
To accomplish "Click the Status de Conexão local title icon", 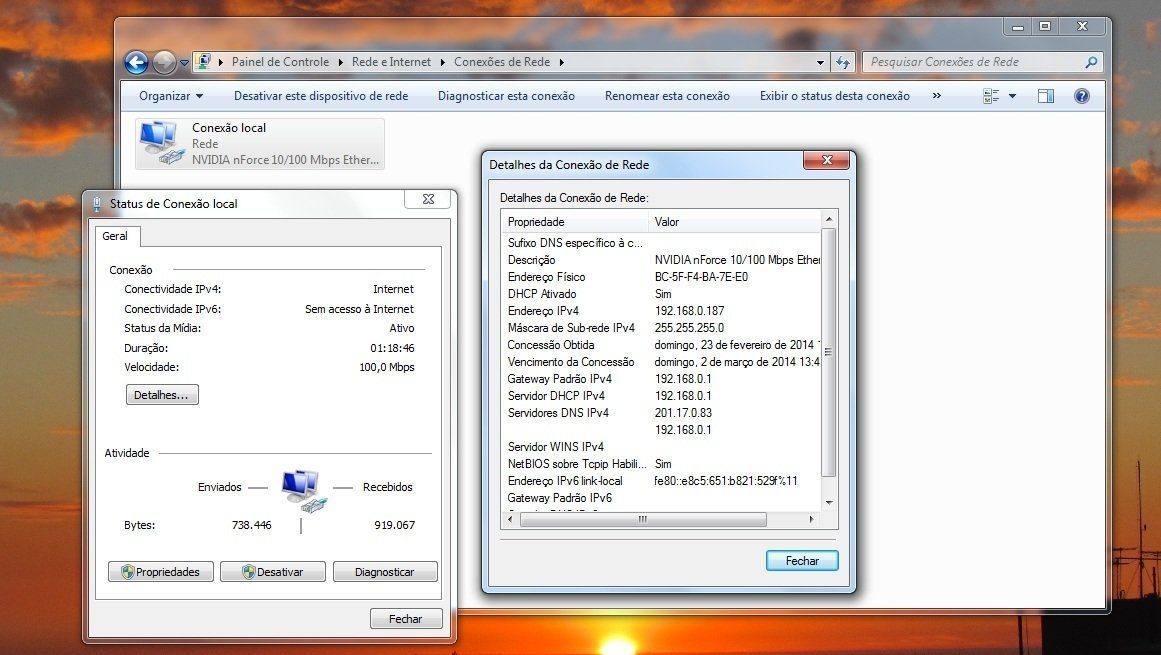I will point(96,204).
